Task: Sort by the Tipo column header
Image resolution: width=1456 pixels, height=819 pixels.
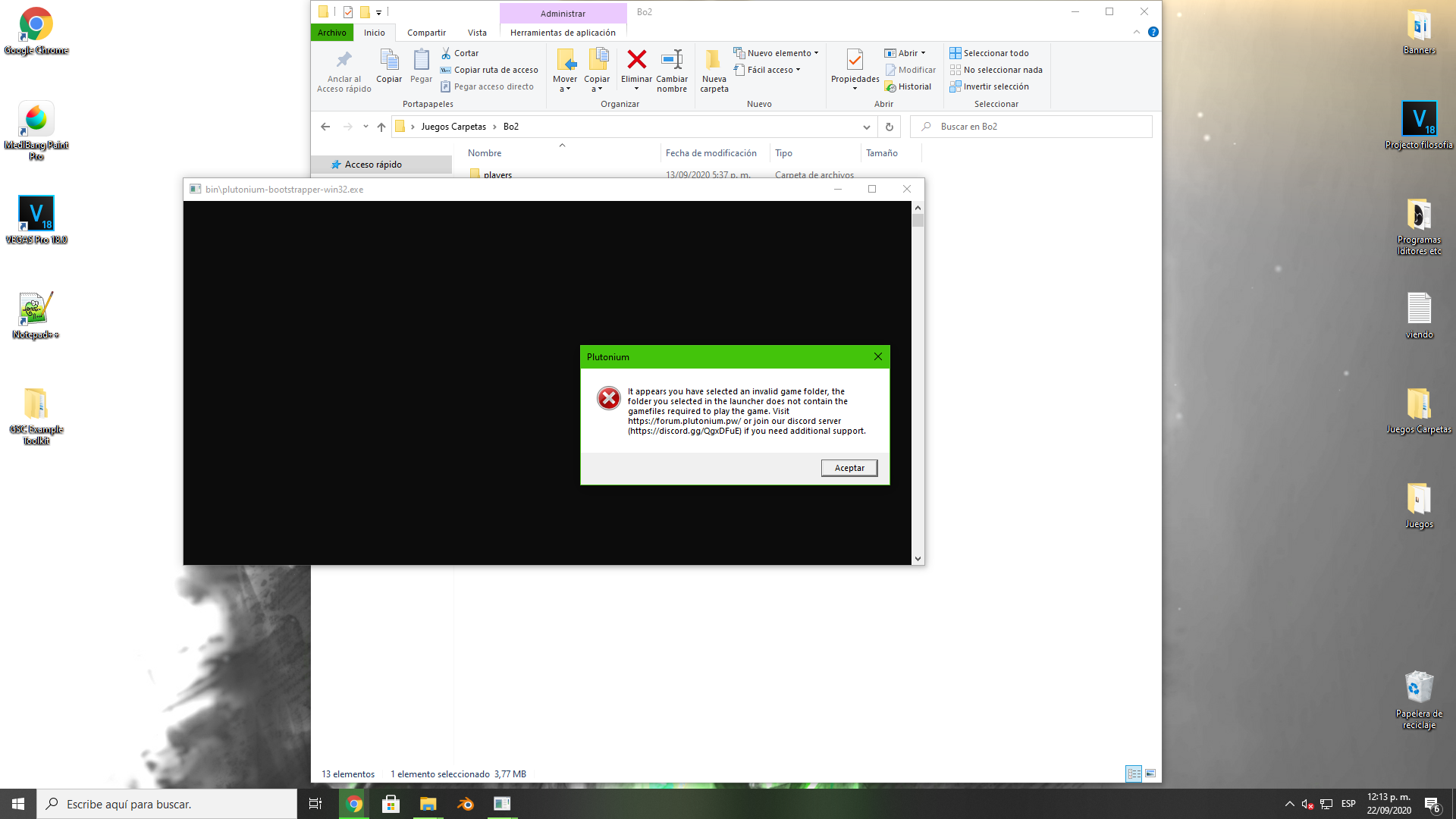Action: click(783, 153)
